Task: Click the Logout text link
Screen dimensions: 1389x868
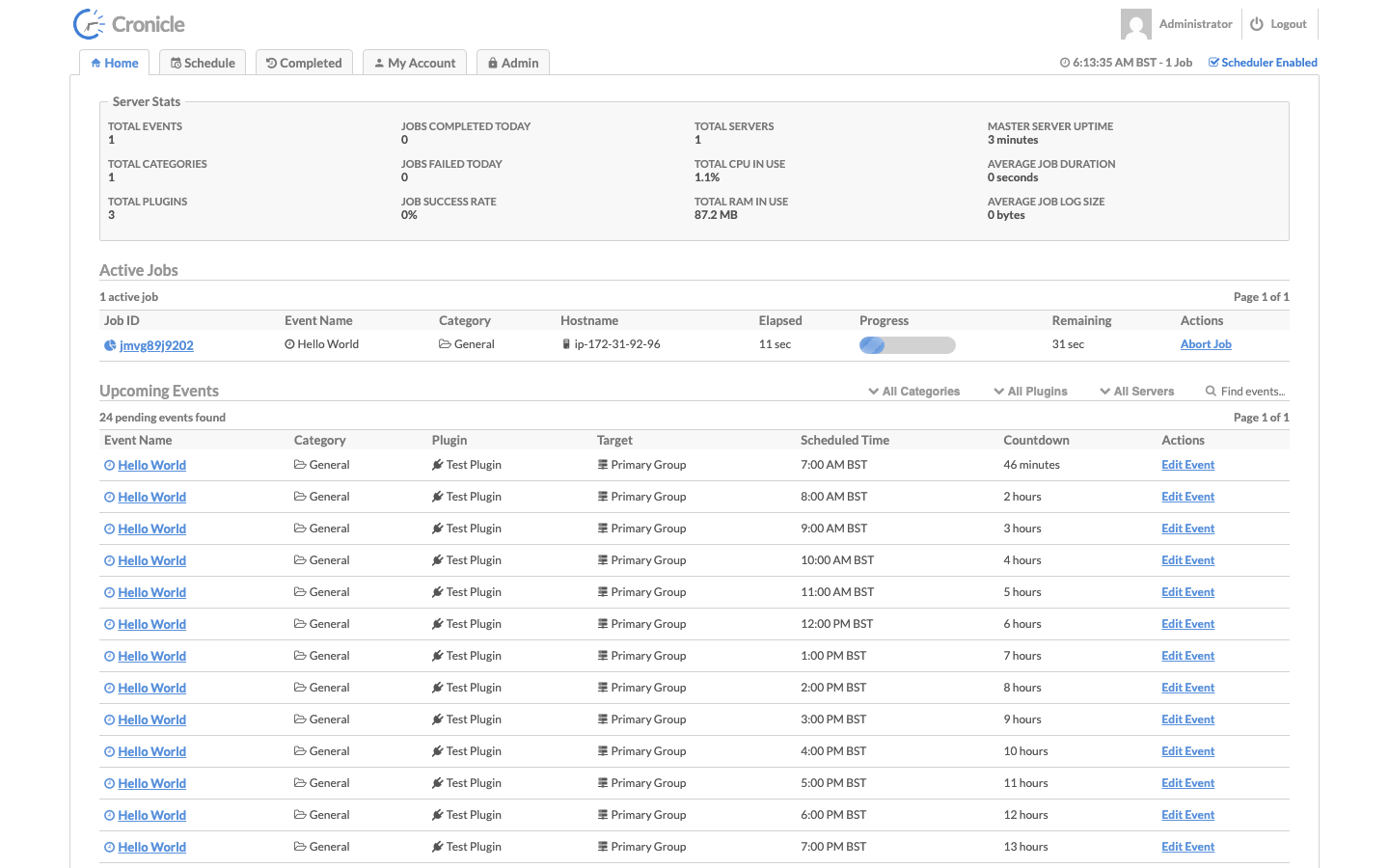Action: tap(1289, 24)
